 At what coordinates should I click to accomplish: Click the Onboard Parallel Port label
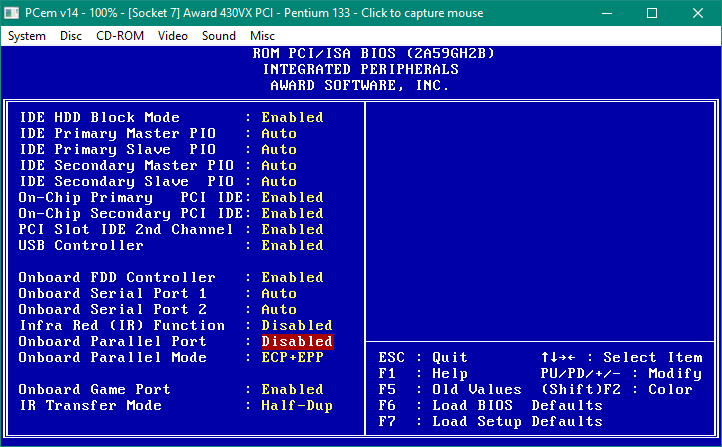(x=113, y=341)
